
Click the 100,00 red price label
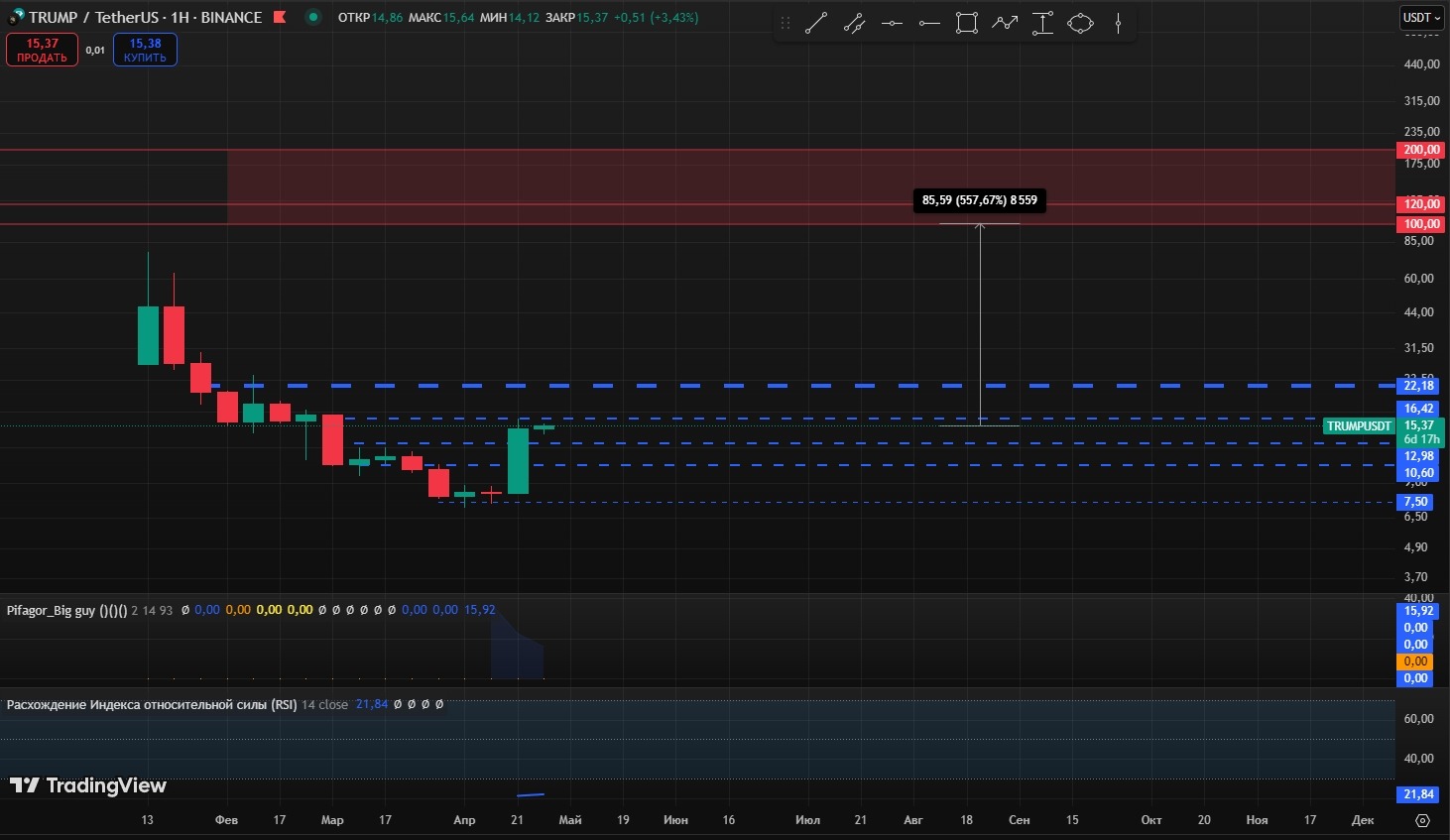click(1421, 224)
